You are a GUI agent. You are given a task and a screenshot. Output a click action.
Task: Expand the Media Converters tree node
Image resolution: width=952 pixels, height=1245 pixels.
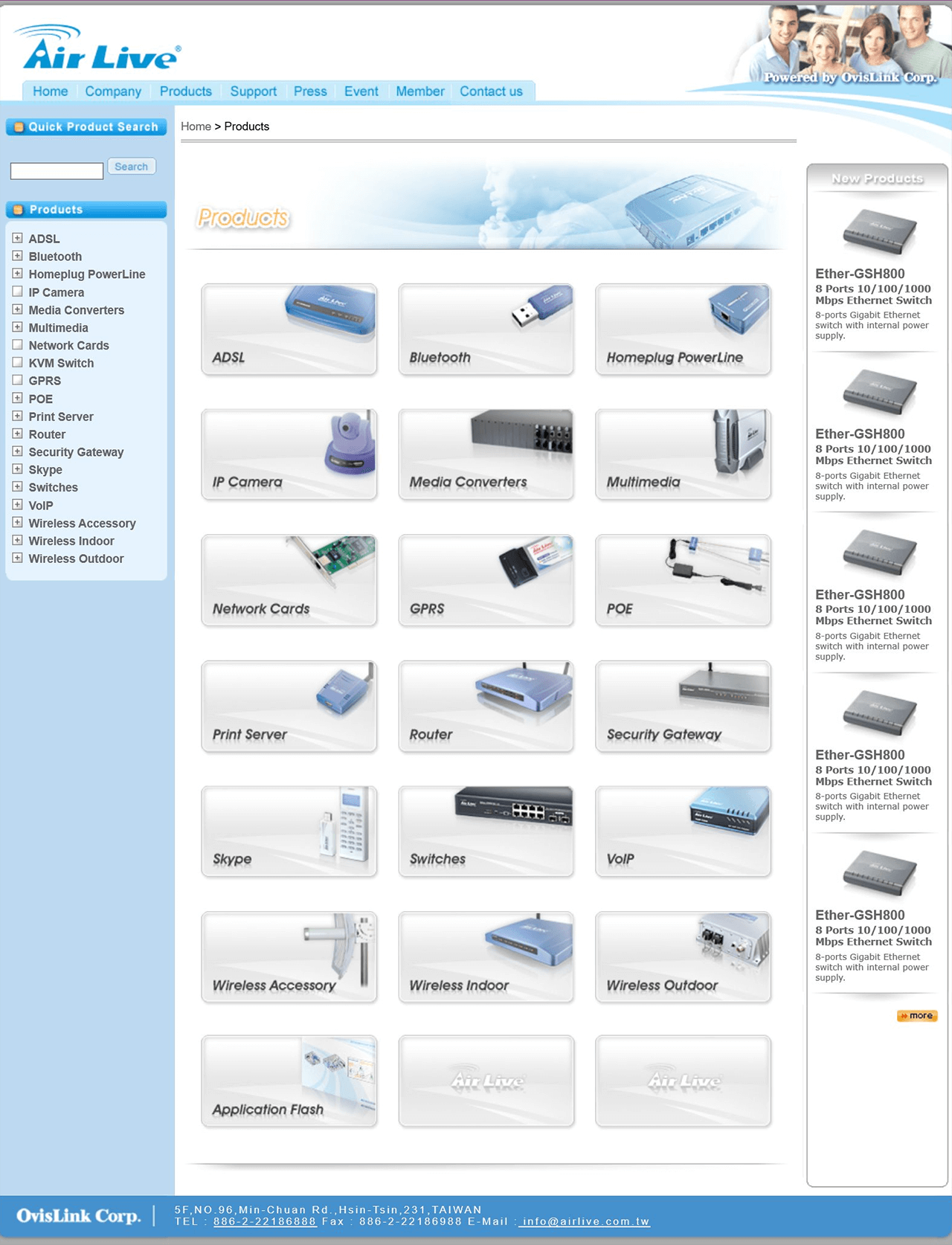[x=17, y=309]
